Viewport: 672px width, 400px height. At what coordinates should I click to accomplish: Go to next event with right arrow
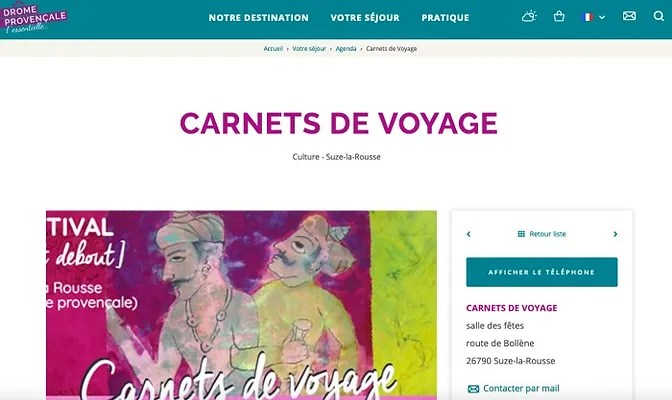pos(615,234)
